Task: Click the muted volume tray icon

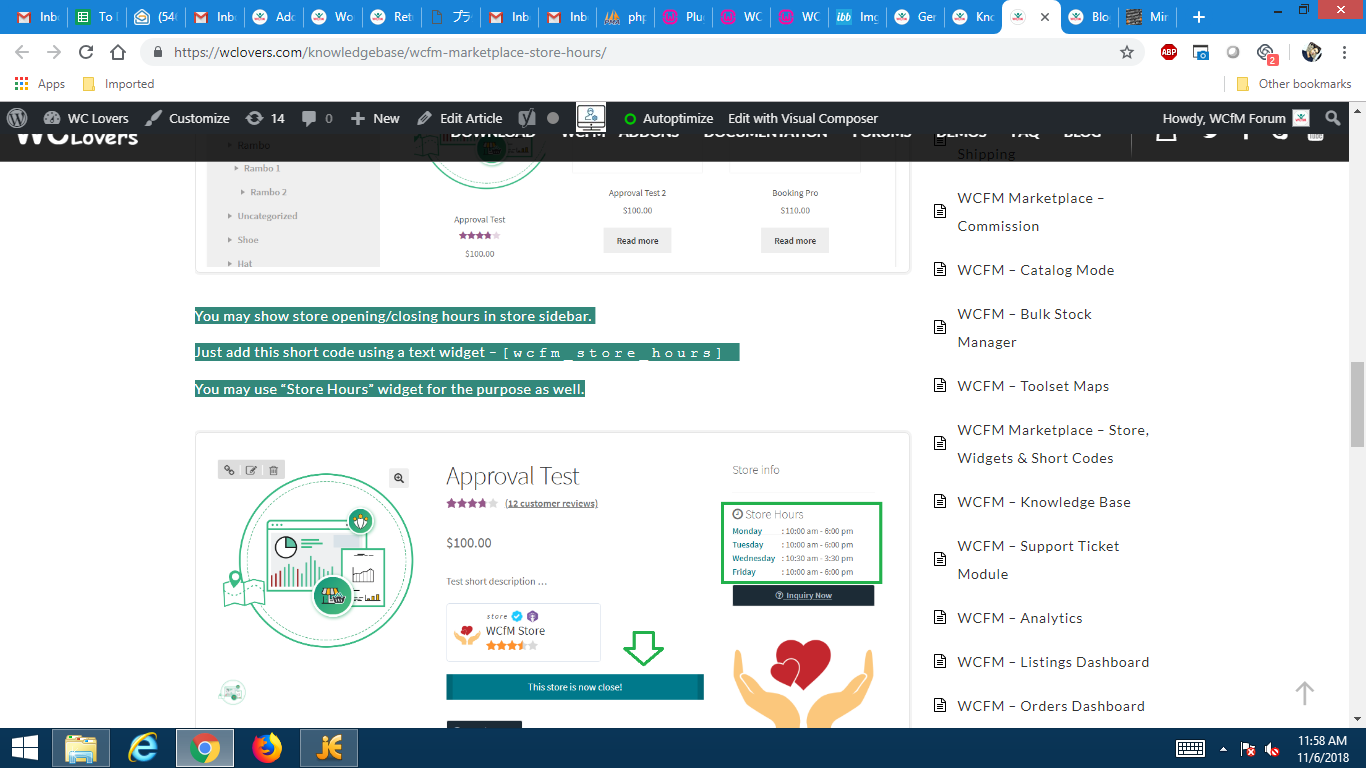Action: (1273, 749)
